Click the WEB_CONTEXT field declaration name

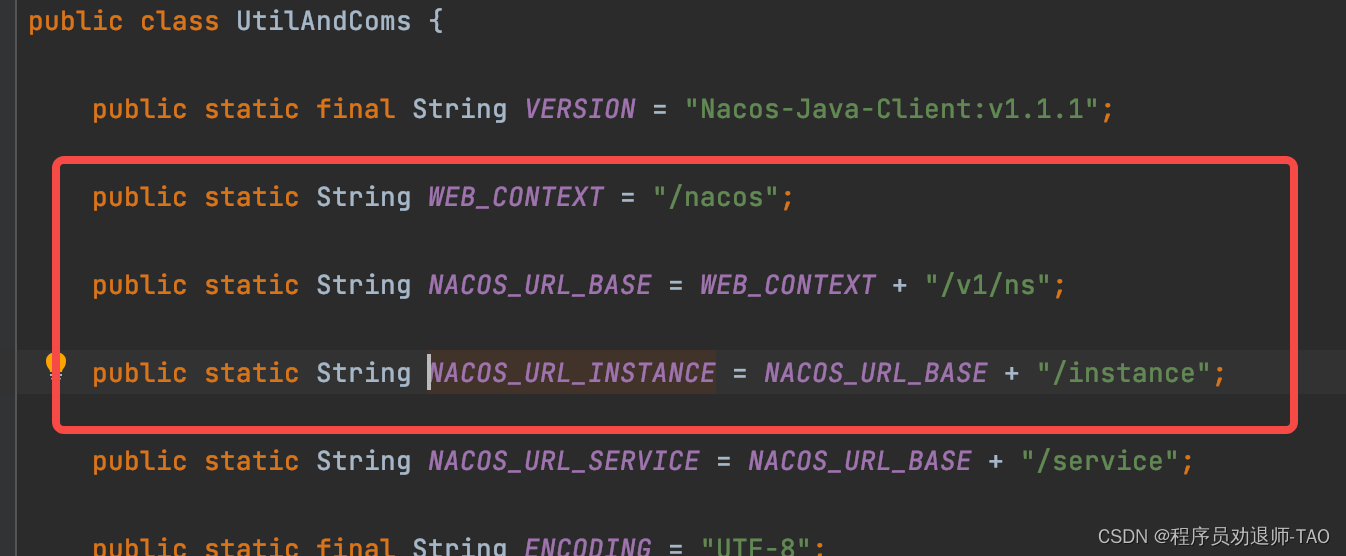(516, 197)
